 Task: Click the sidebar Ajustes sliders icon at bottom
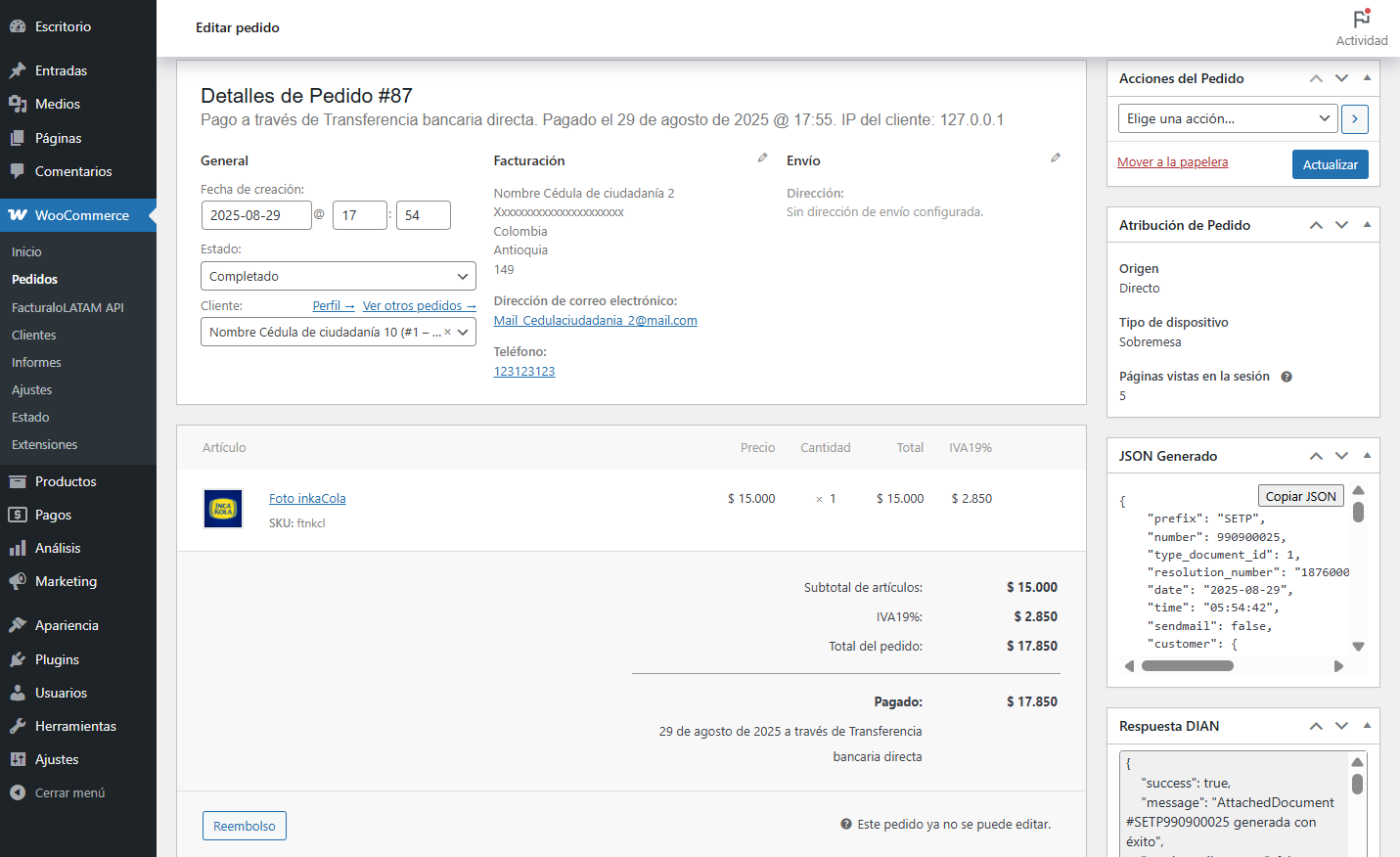[18, 759]
